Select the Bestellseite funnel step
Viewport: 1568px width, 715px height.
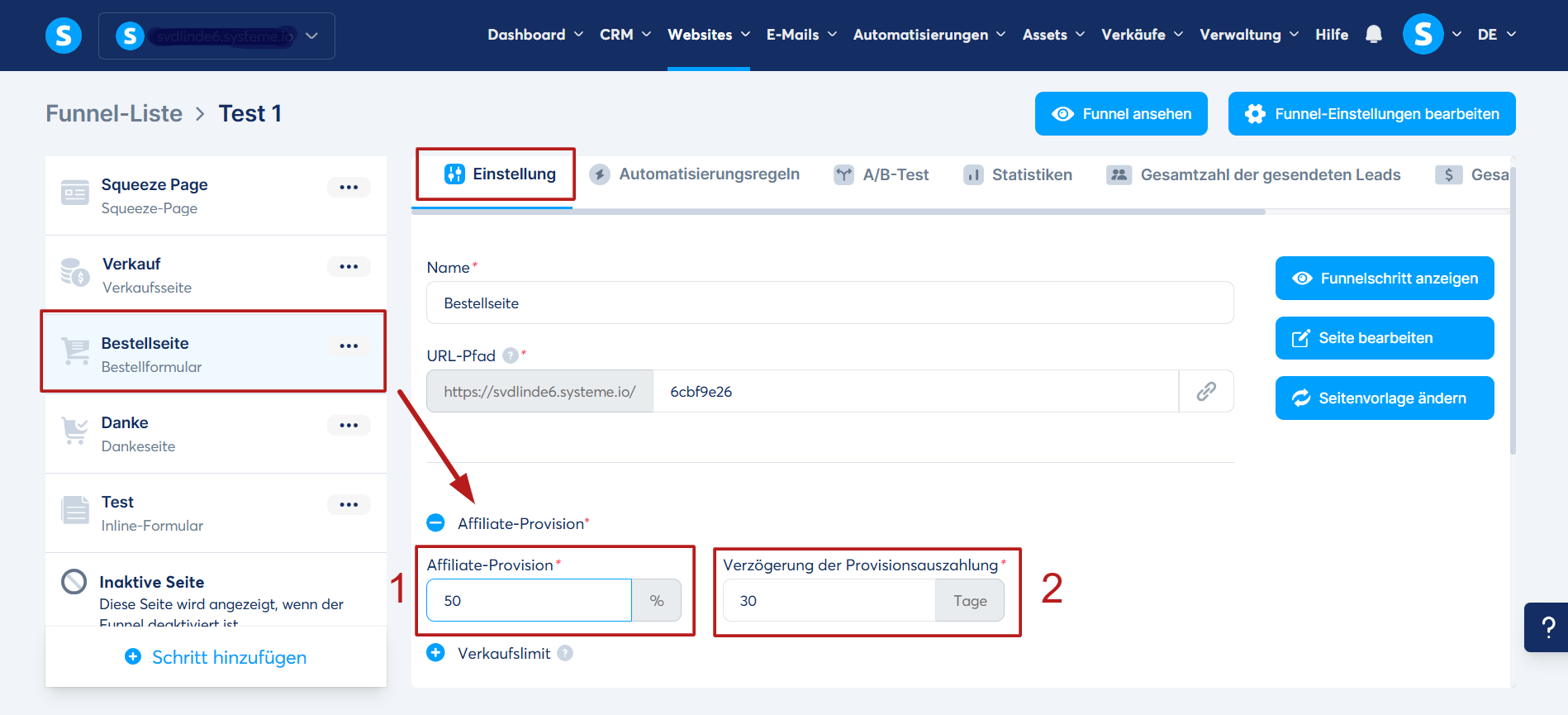pyautogui.click(x=216, y=355)
